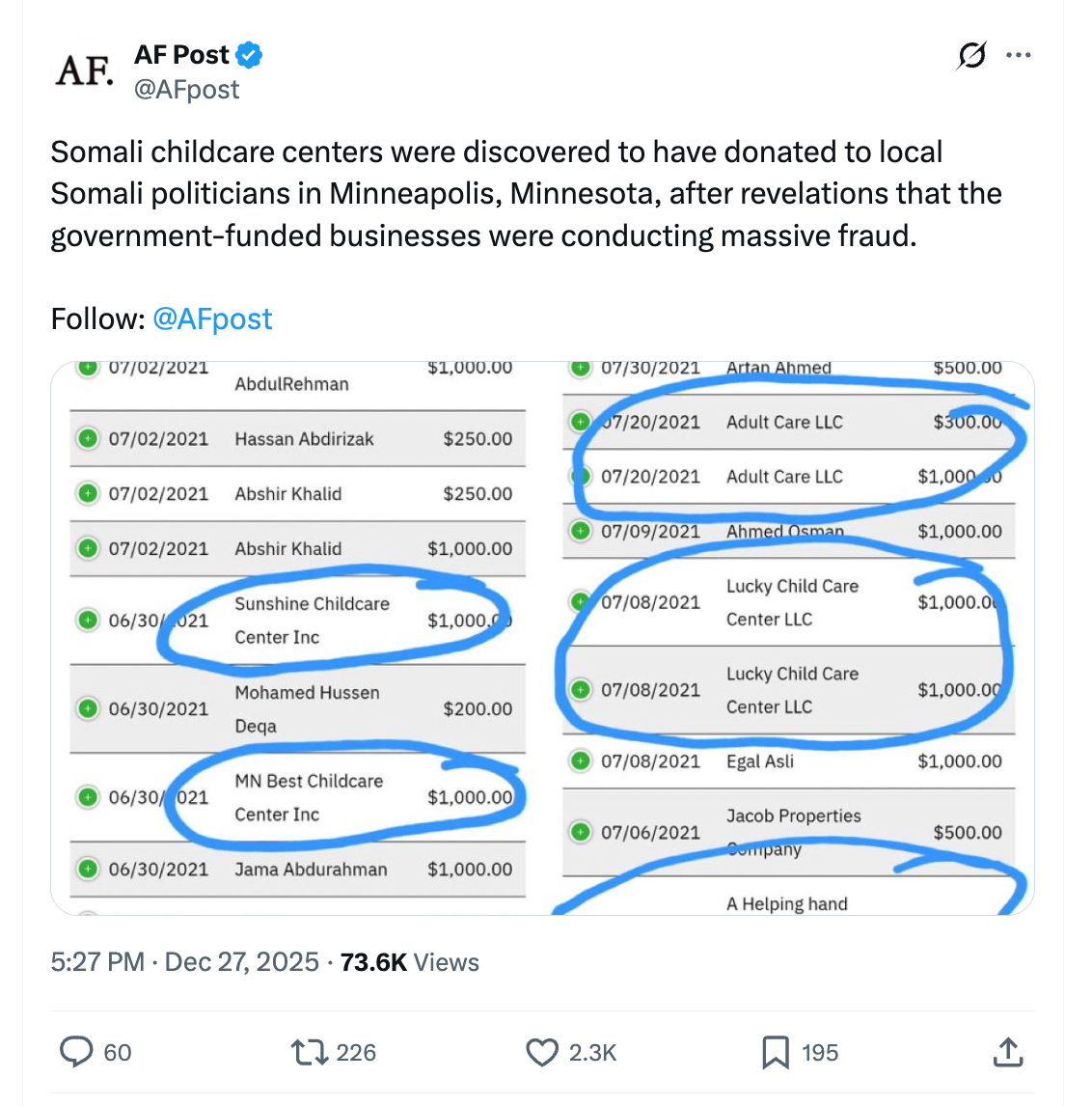The height and width of the screenshot is (1106, 1092).
Task: Click the 2.3K likes count
Action: click(592, 1052)
